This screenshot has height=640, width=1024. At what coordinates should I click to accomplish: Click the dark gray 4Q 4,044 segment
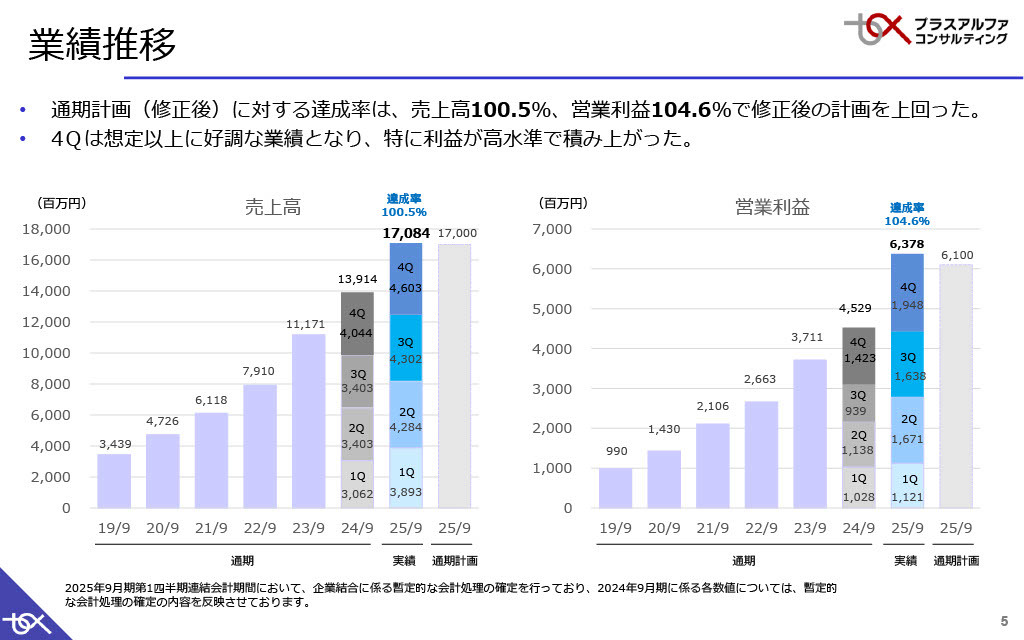tap(357, 323)
